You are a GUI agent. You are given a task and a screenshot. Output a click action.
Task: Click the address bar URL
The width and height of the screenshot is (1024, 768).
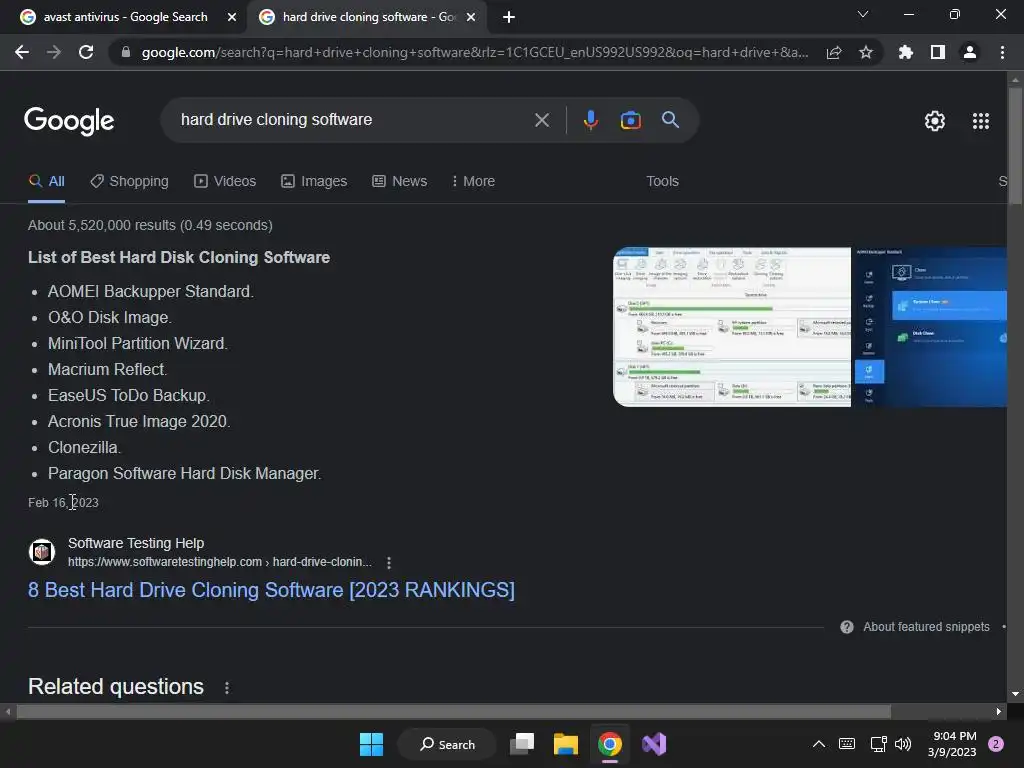pos(474,52)
